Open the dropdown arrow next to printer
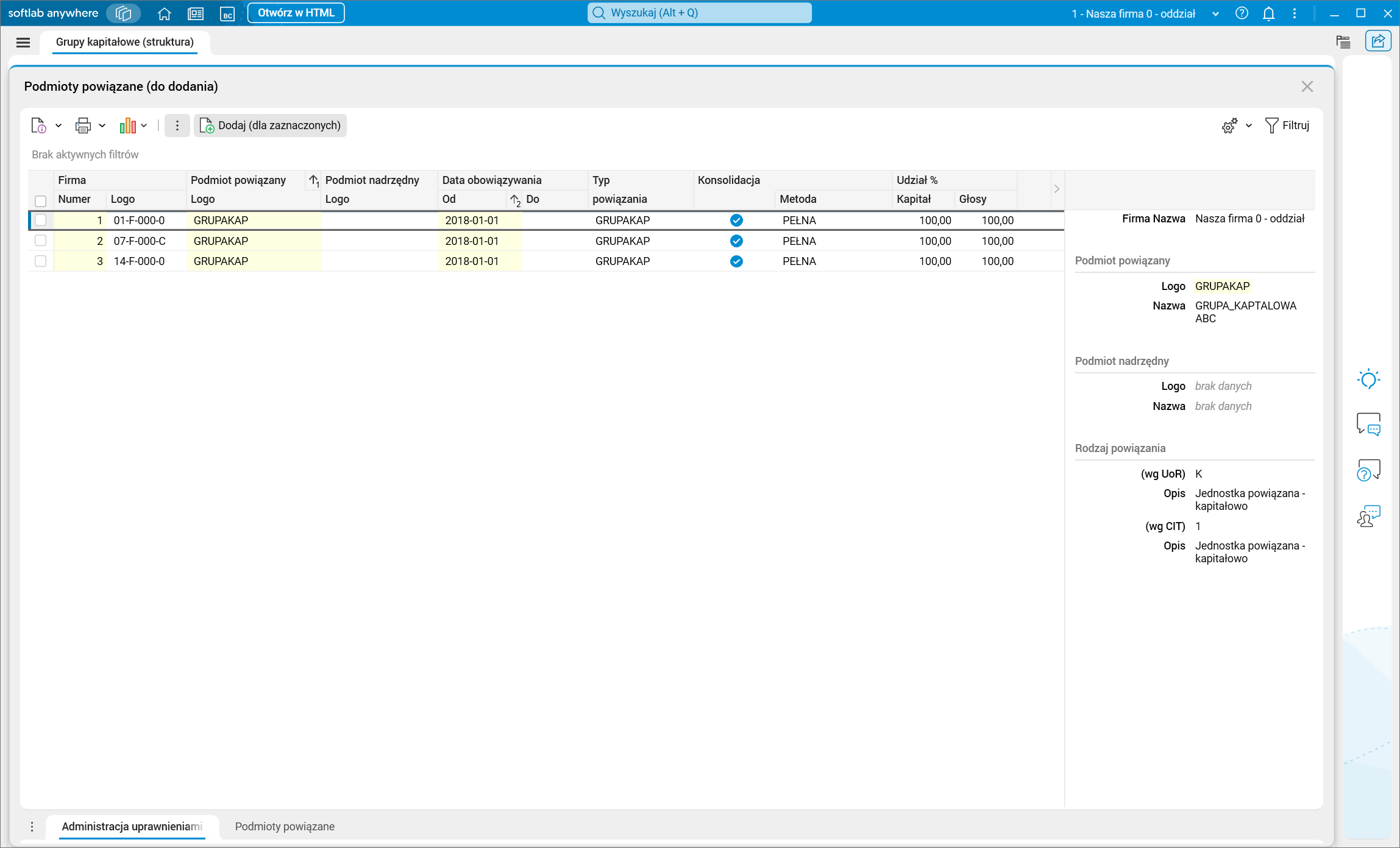This screenshot has width=1400, height=848. (102, 125)
